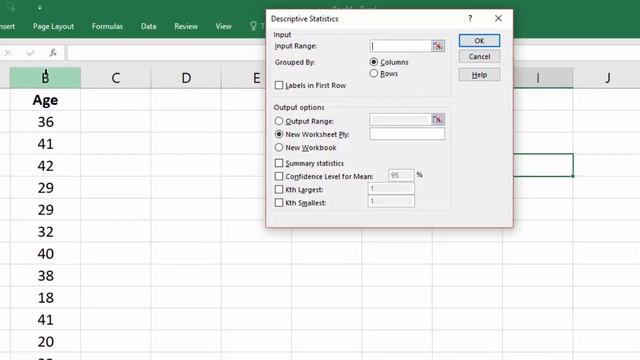Open the Formulas ribbon tab
This screenshot has height=360, width=640.
click(x=107, y=26)
